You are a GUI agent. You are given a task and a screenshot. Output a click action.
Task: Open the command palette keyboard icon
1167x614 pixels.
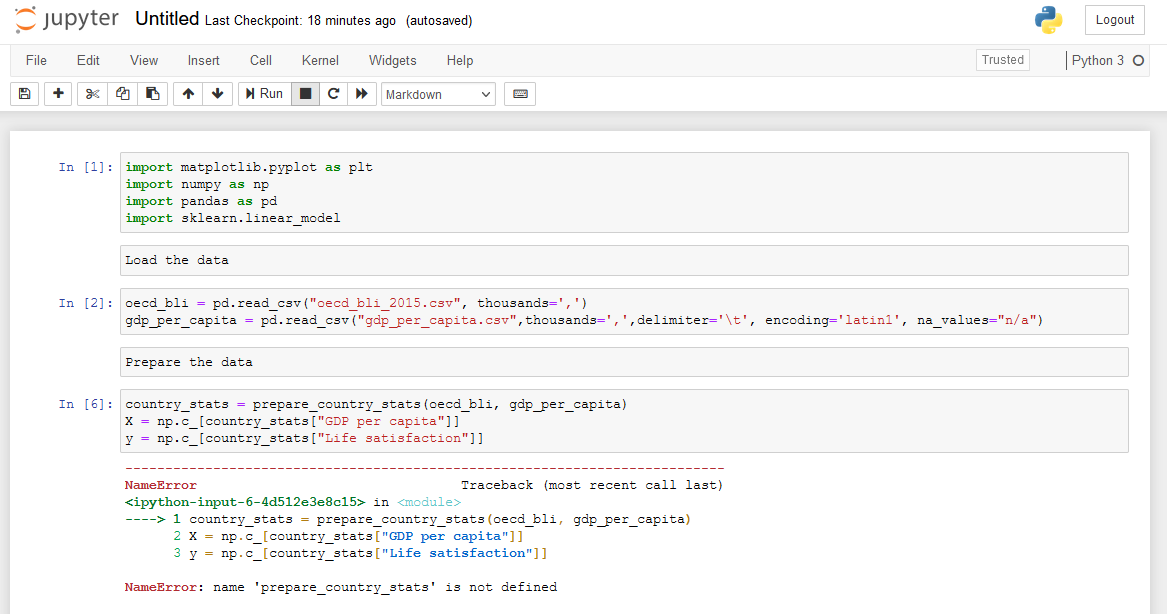pyautogui.click(x=519, y=93)
